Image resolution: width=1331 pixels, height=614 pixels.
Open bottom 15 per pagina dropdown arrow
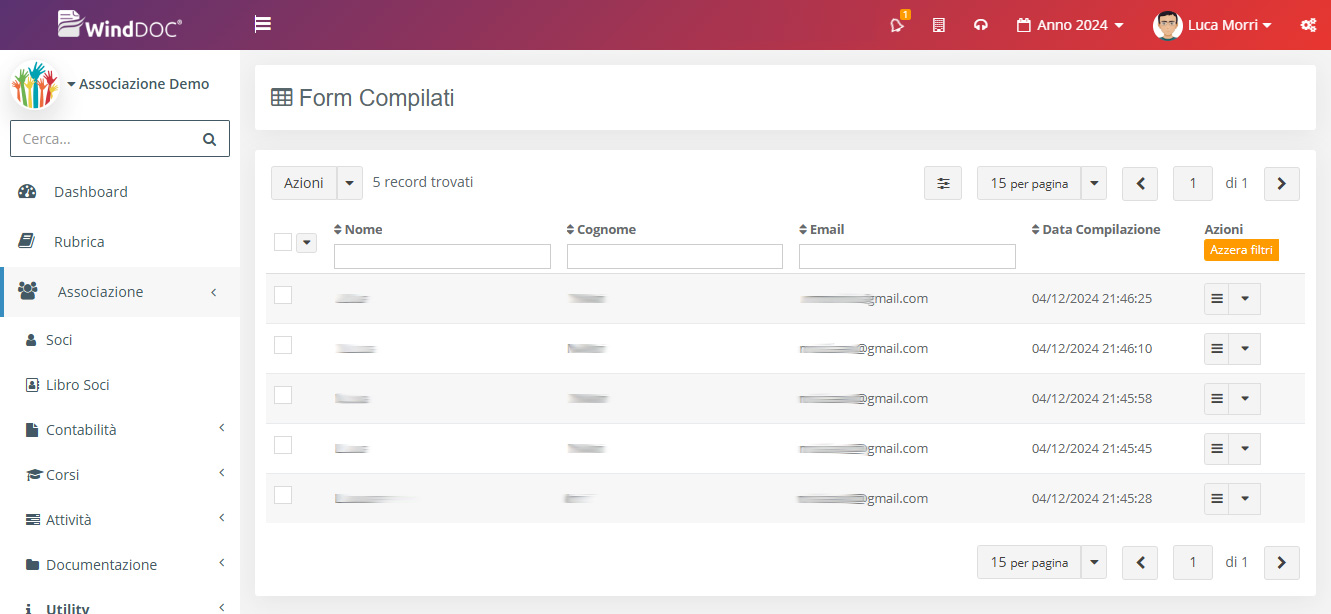[x=1094, y=562]
